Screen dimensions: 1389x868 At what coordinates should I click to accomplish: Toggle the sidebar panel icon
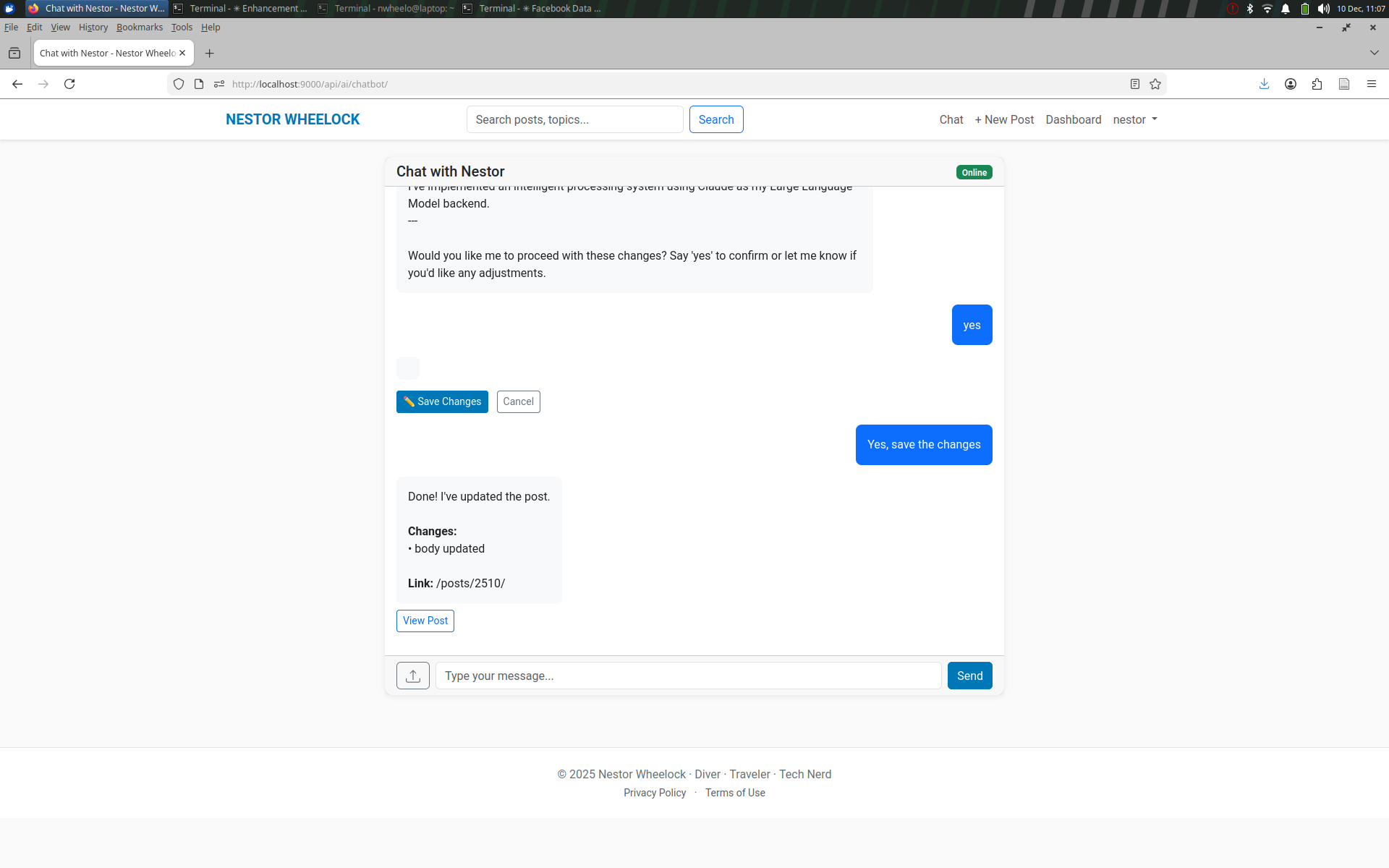coord(1344,84)
